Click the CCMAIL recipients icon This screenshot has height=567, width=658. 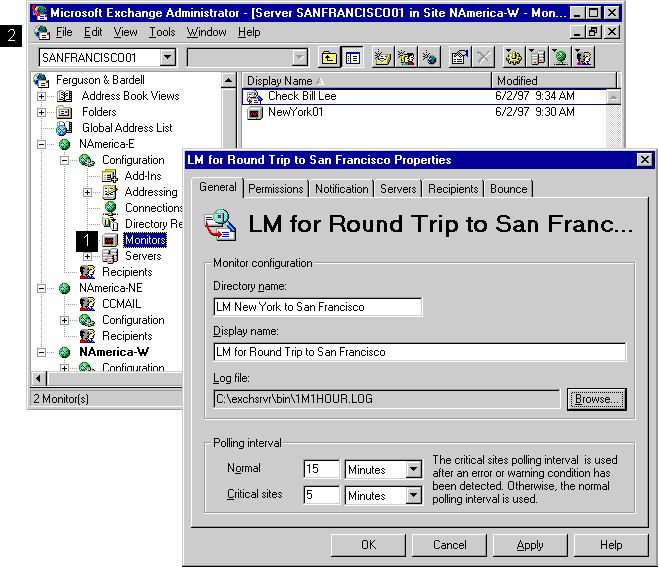87,304
